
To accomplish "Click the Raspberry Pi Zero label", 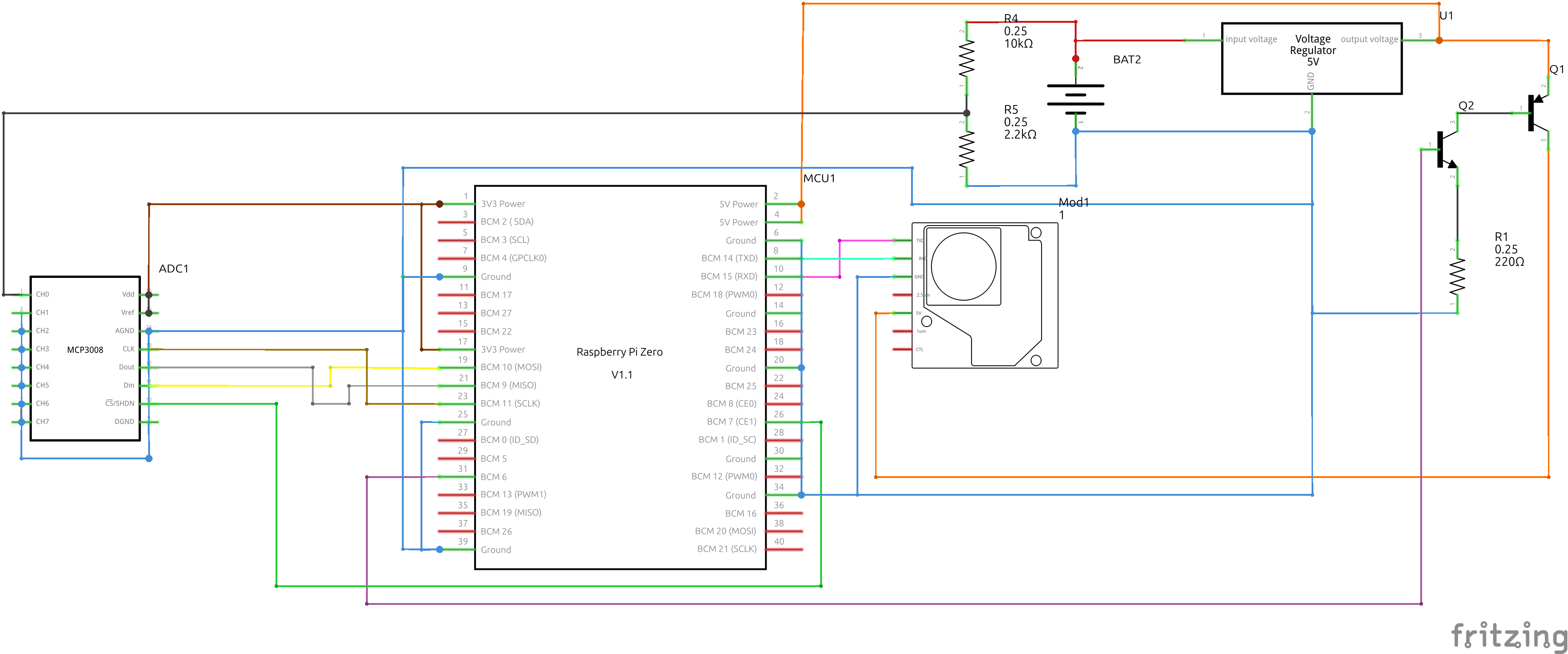I will (619, 352).
